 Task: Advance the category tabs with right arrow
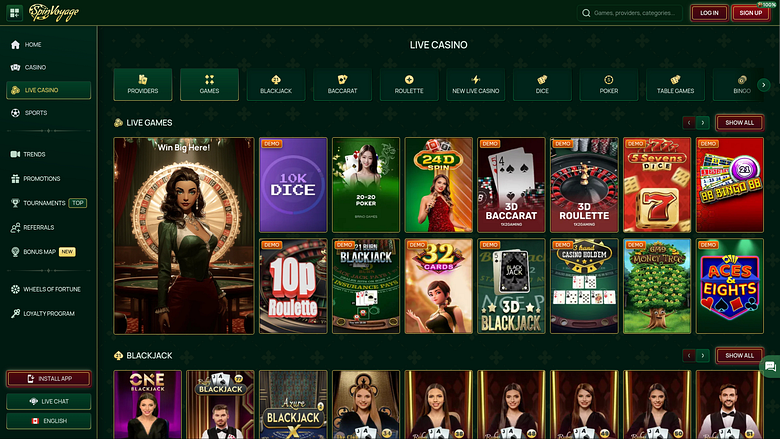[764, 85]
